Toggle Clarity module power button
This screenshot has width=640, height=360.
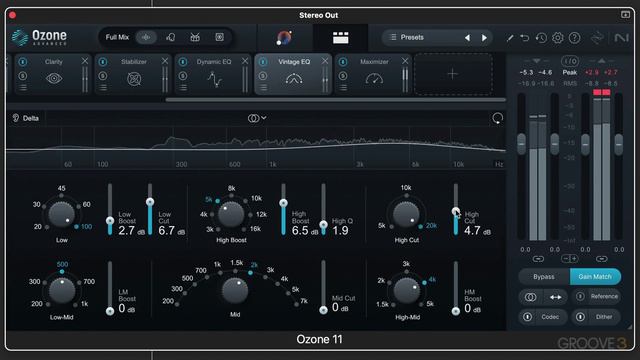(x=23, y=62)
